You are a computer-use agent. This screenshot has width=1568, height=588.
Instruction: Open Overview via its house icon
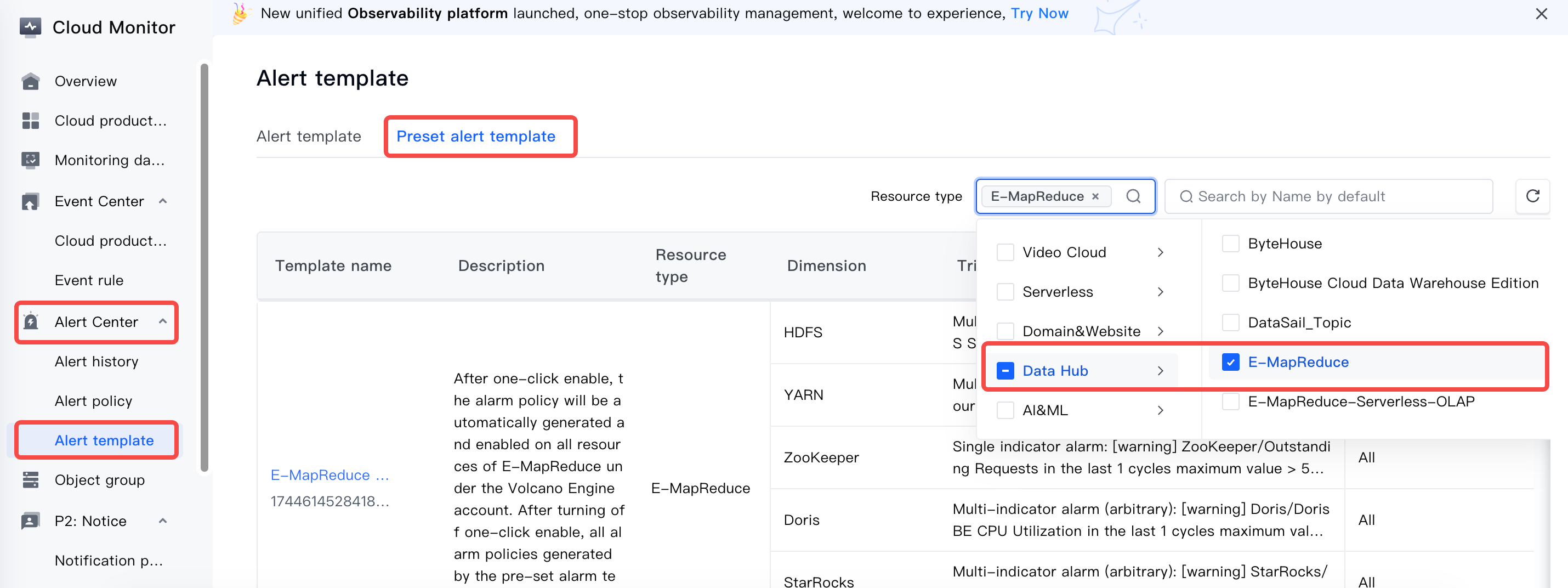[x=31, y=81]
